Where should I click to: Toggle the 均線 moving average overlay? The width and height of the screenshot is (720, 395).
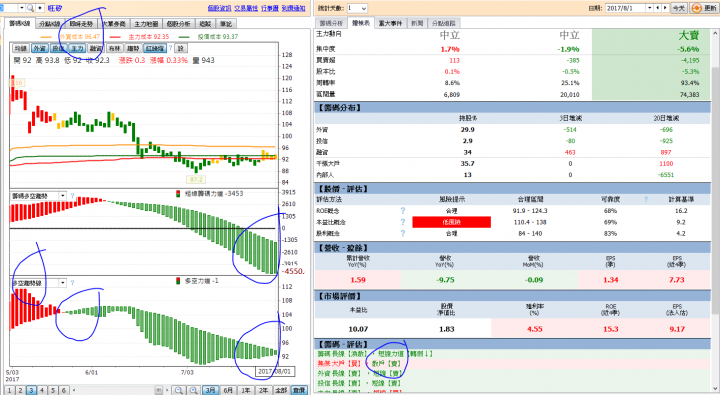tap(21, 48)
